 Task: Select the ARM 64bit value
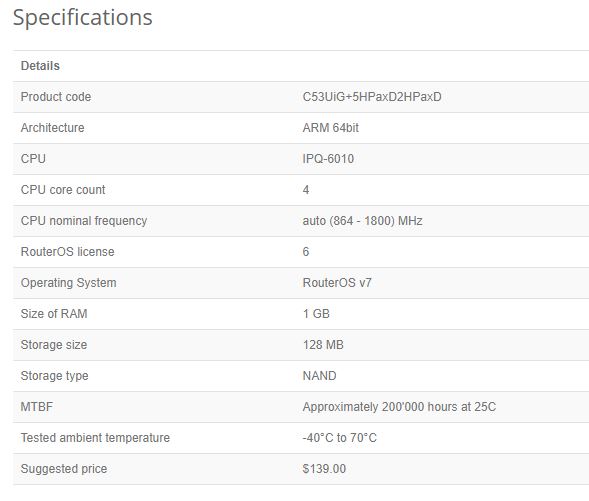coord(331,128)
